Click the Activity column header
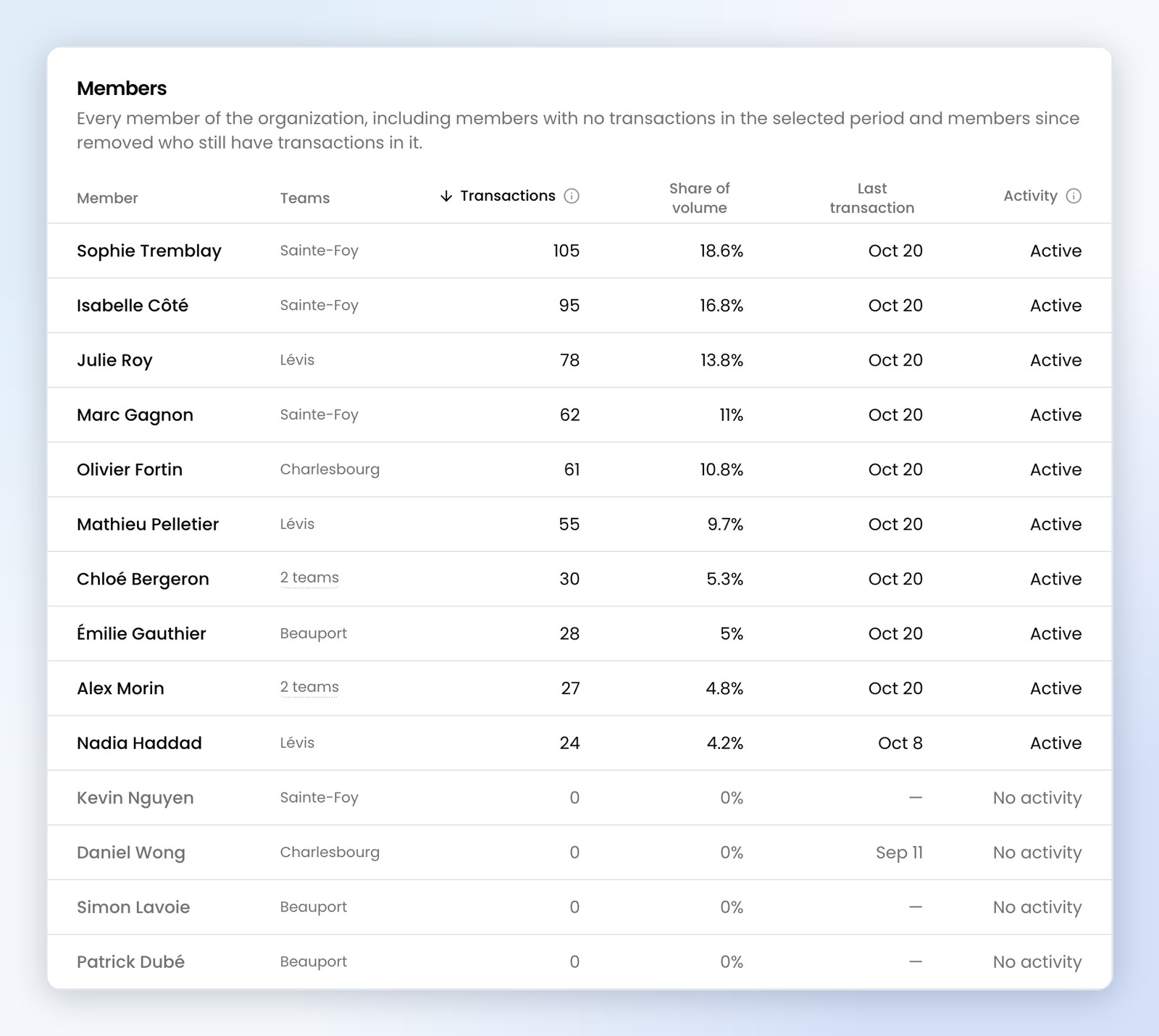 [1030, 196]
